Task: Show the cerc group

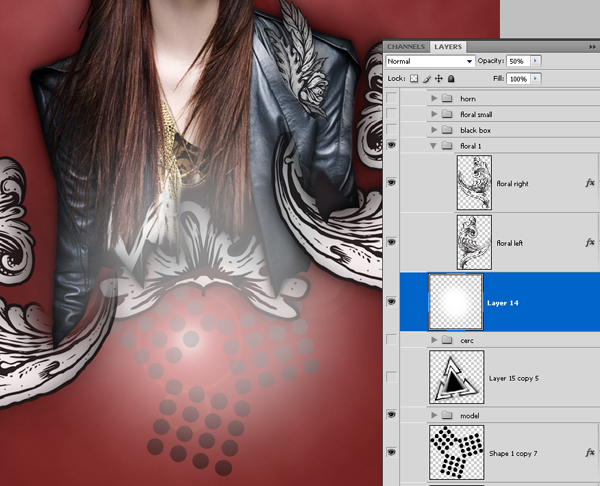Action: pos(391,339)
